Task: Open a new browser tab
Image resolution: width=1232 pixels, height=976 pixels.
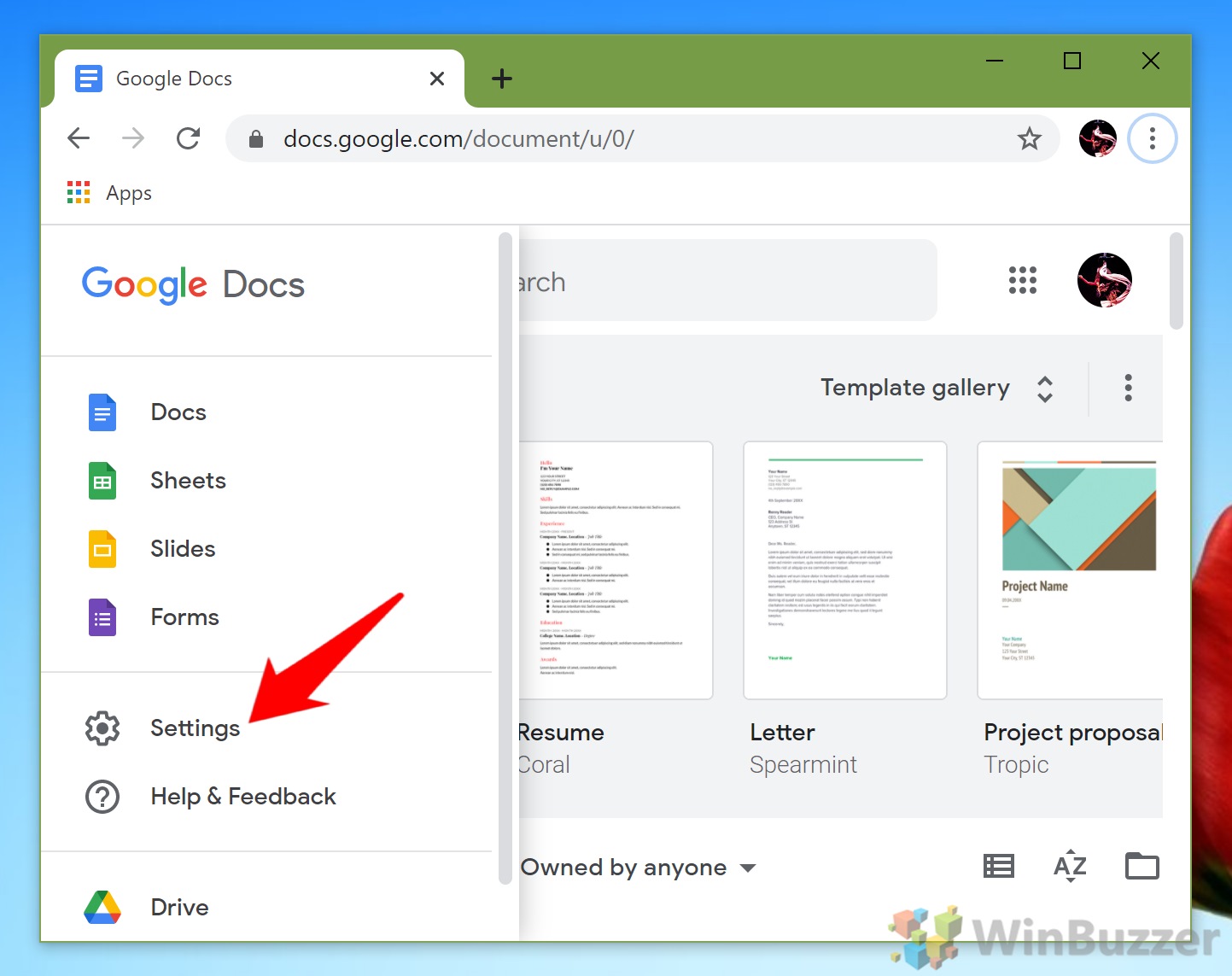Action: pos(502,79)
